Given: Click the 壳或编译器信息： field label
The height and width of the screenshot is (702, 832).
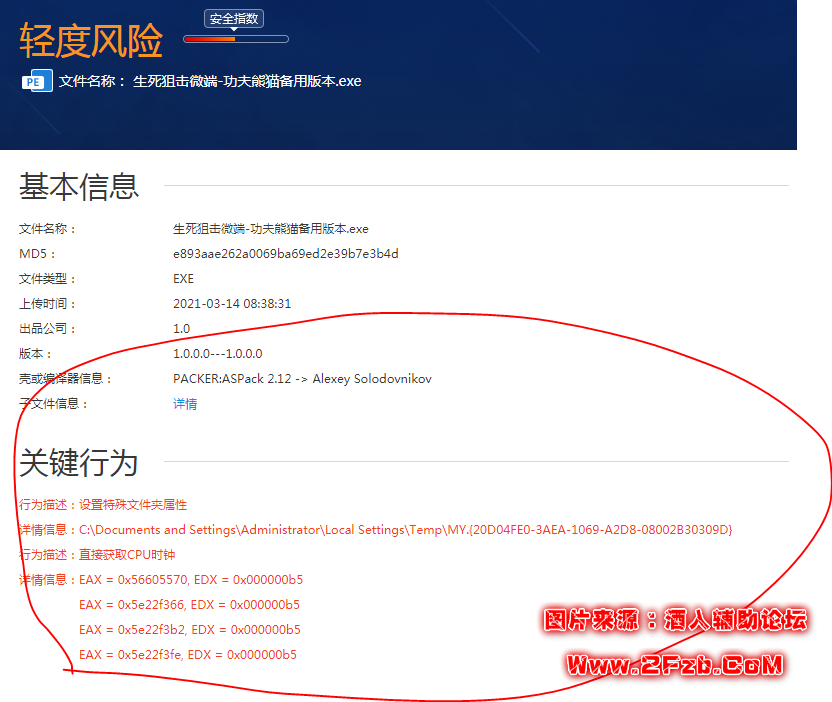Looking at the screenshot, I should click(x=66, y=378).
